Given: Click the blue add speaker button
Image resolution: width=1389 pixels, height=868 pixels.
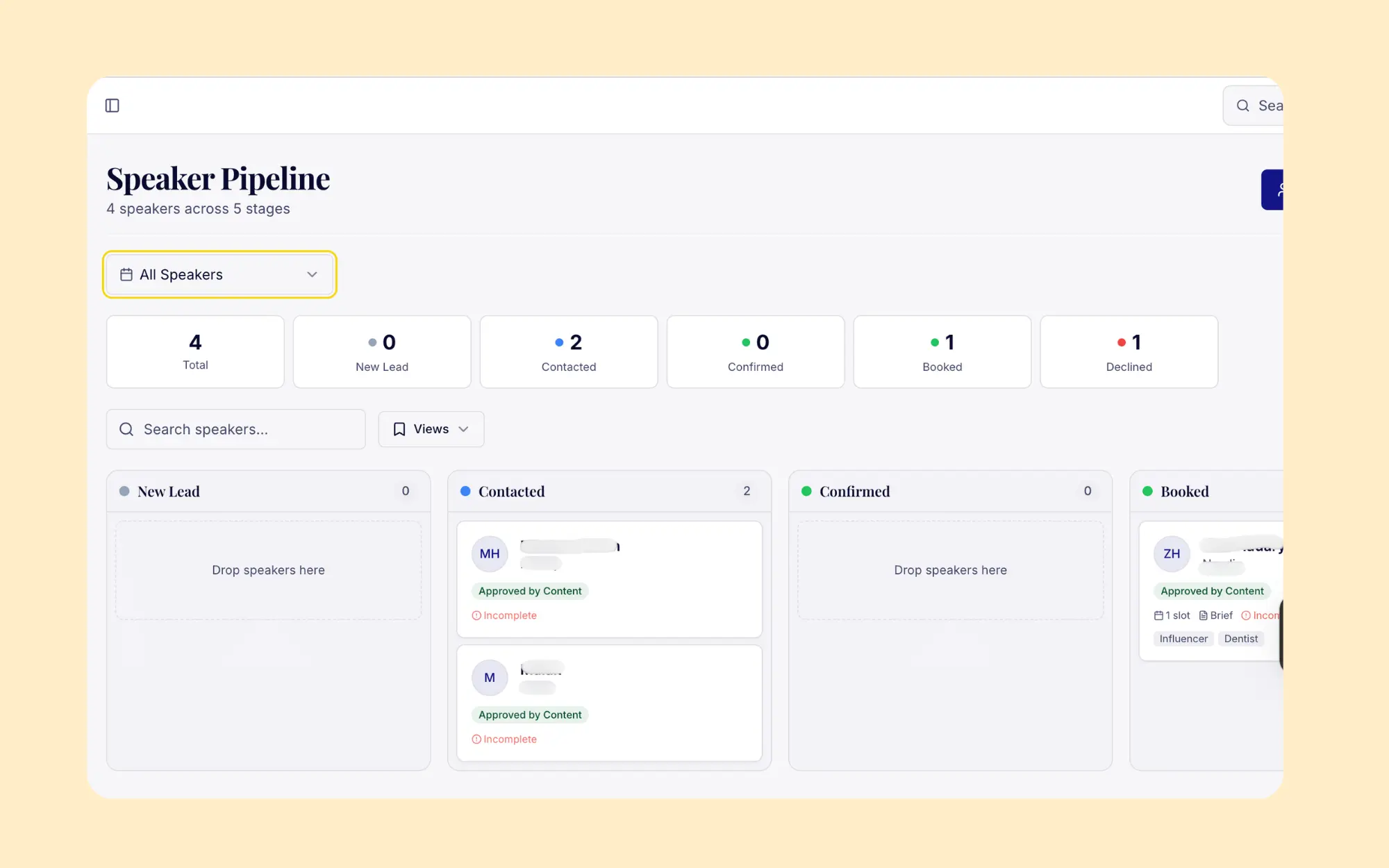Looking at the screenshot, I should 1272,190.
